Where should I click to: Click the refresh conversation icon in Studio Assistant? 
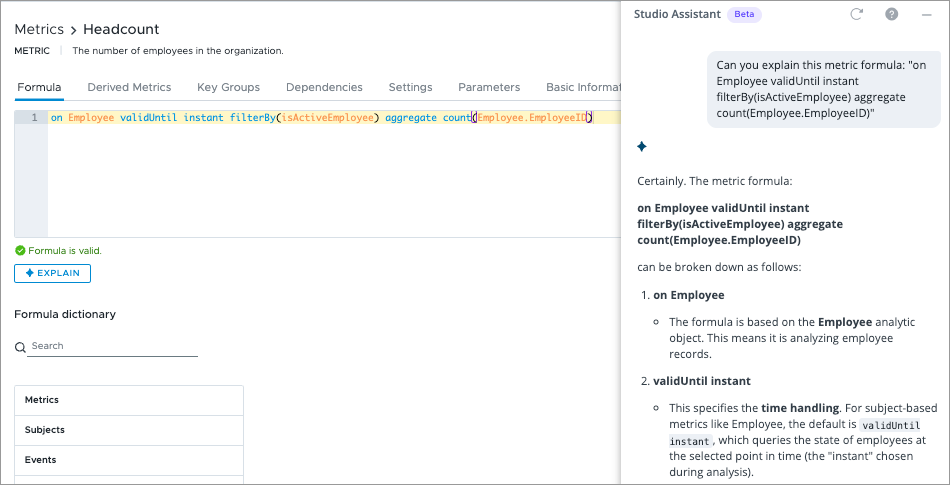(x=856, y=14)
